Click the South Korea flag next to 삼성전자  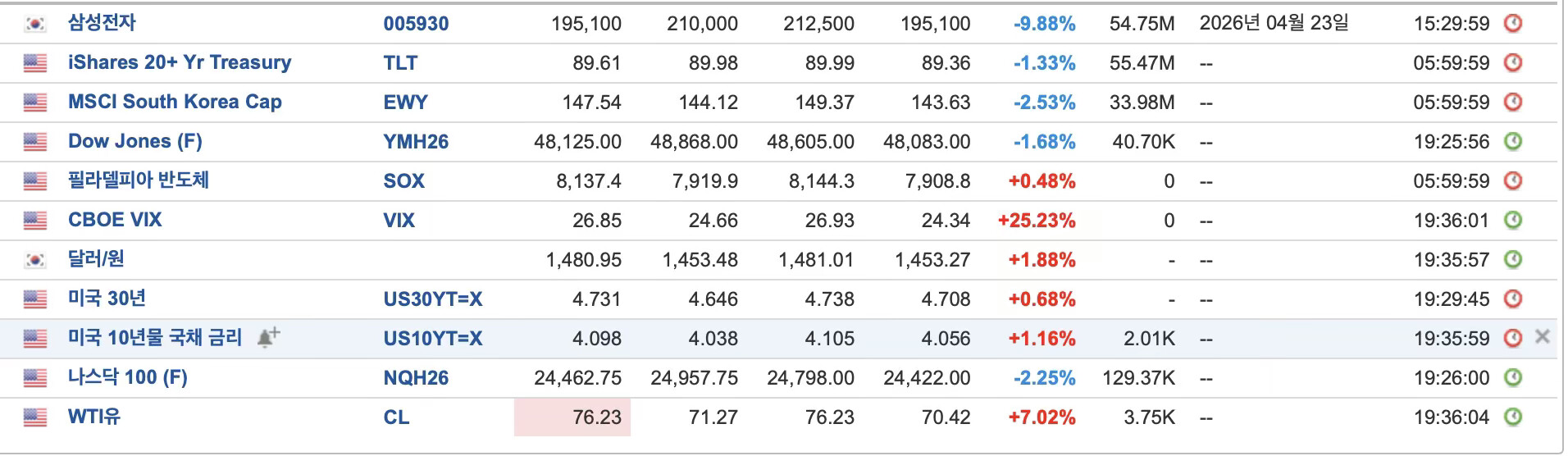pyautogui.click(x=35, y=24)
